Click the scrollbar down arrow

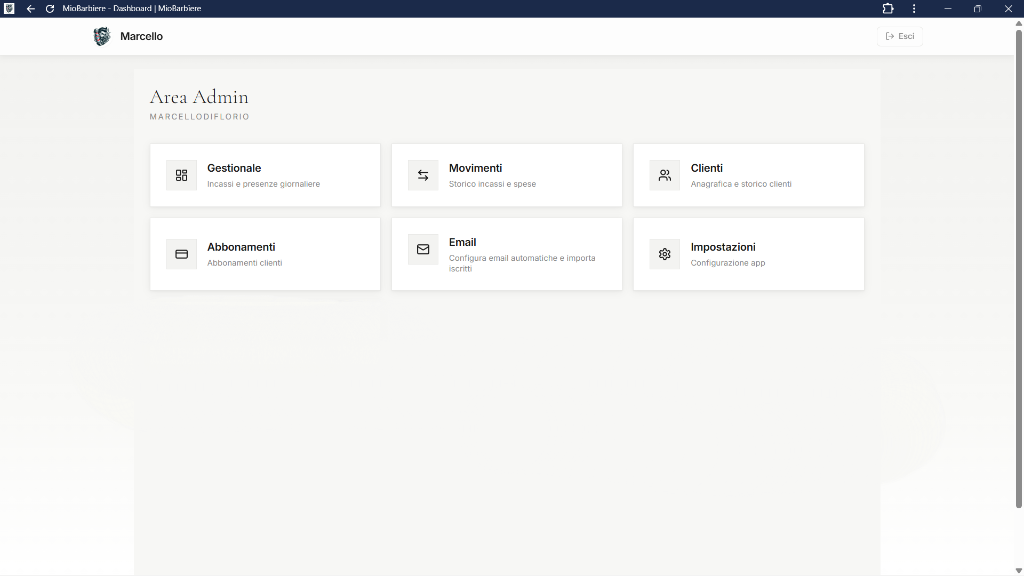coord(1019,571)
